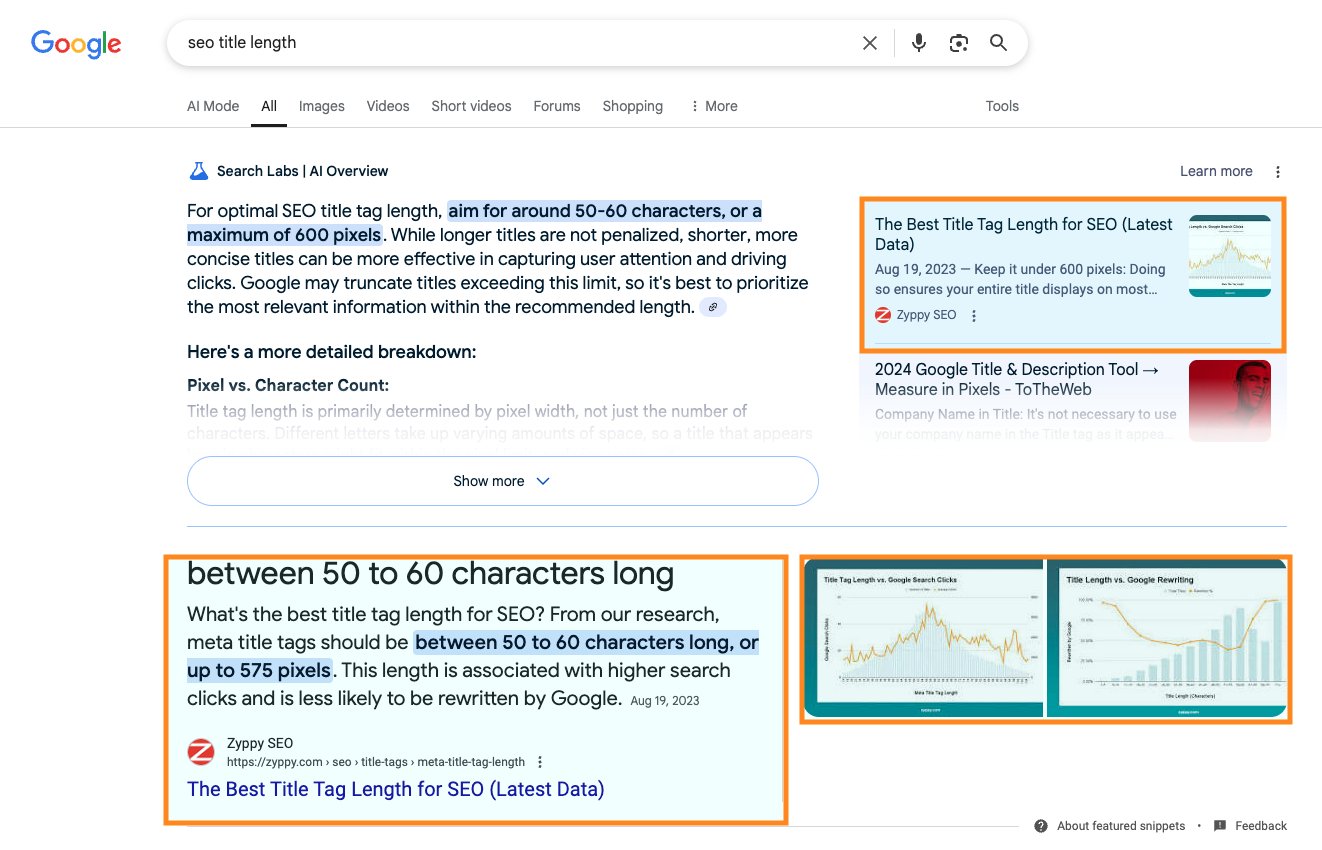
Task: Switch to Images tab
Action: coord(322,106)
